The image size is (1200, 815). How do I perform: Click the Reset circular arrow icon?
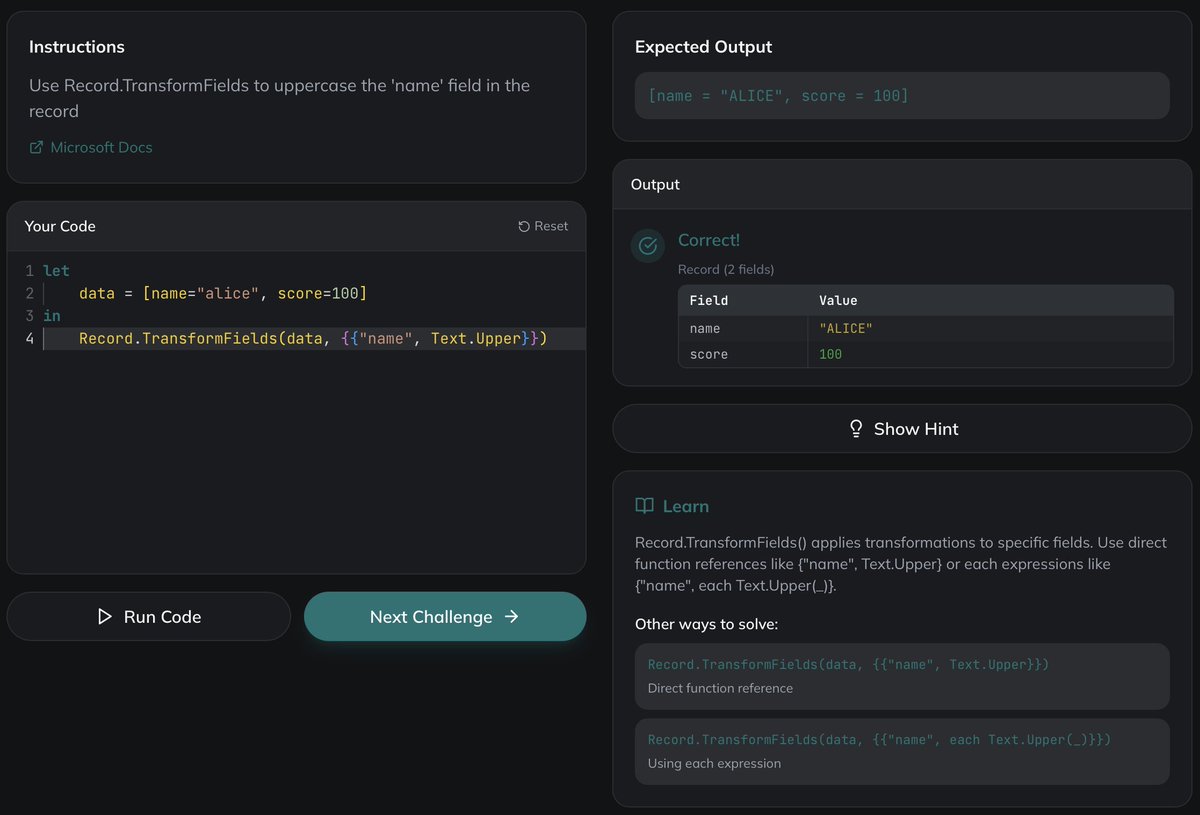tap(524, 226)
